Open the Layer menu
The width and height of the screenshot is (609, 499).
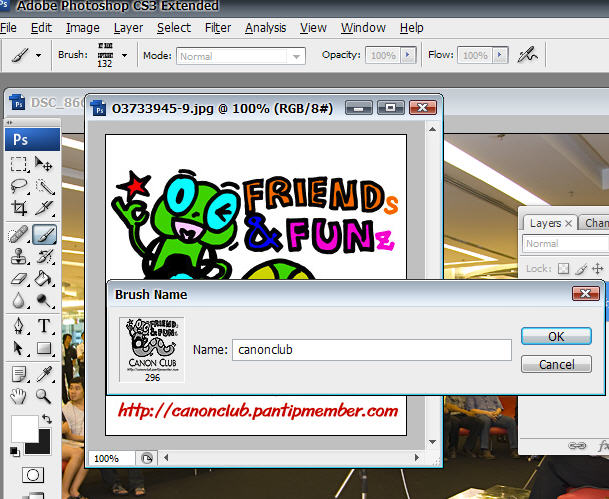click(128, 28)
